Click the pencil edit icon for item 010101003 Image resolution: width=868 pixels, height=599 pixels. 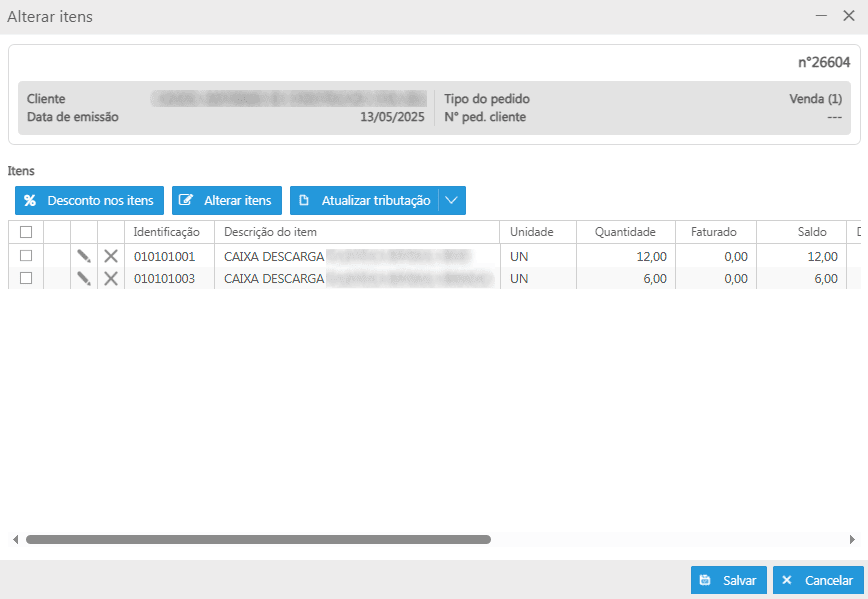pos(84,279)
